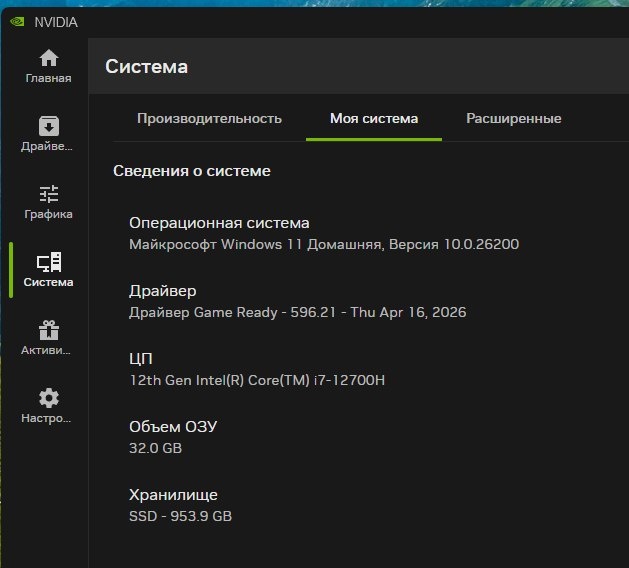Open the Драйверы download sidebar icon
The width and height of the screenshot is (629, 568).
pyautogui.click(x=49, y=126)
